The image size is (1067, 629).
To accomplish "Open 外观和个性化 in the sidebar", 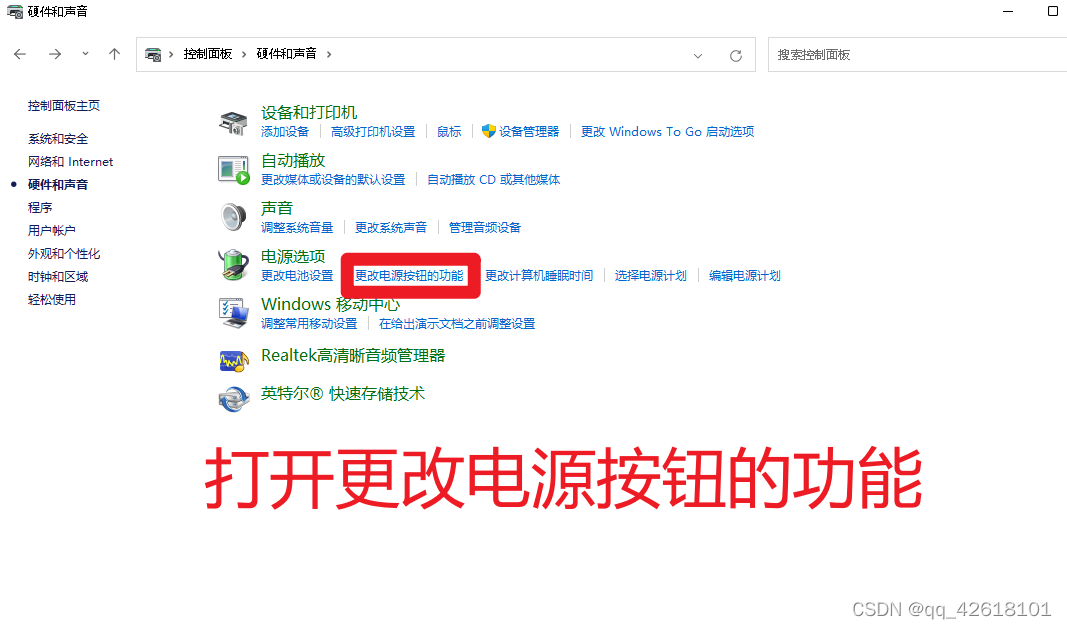I will click(x=64, y=254).
